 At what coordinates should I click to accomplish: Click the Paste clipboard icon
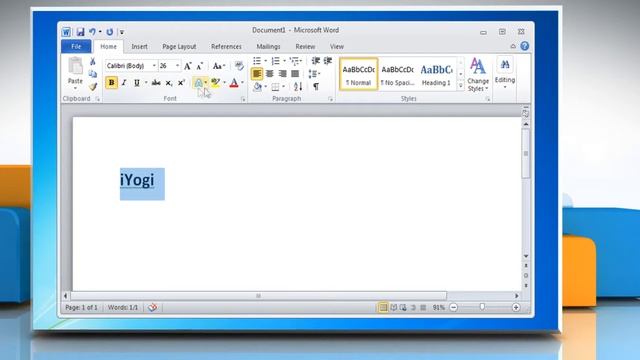[x=75, y=66]
